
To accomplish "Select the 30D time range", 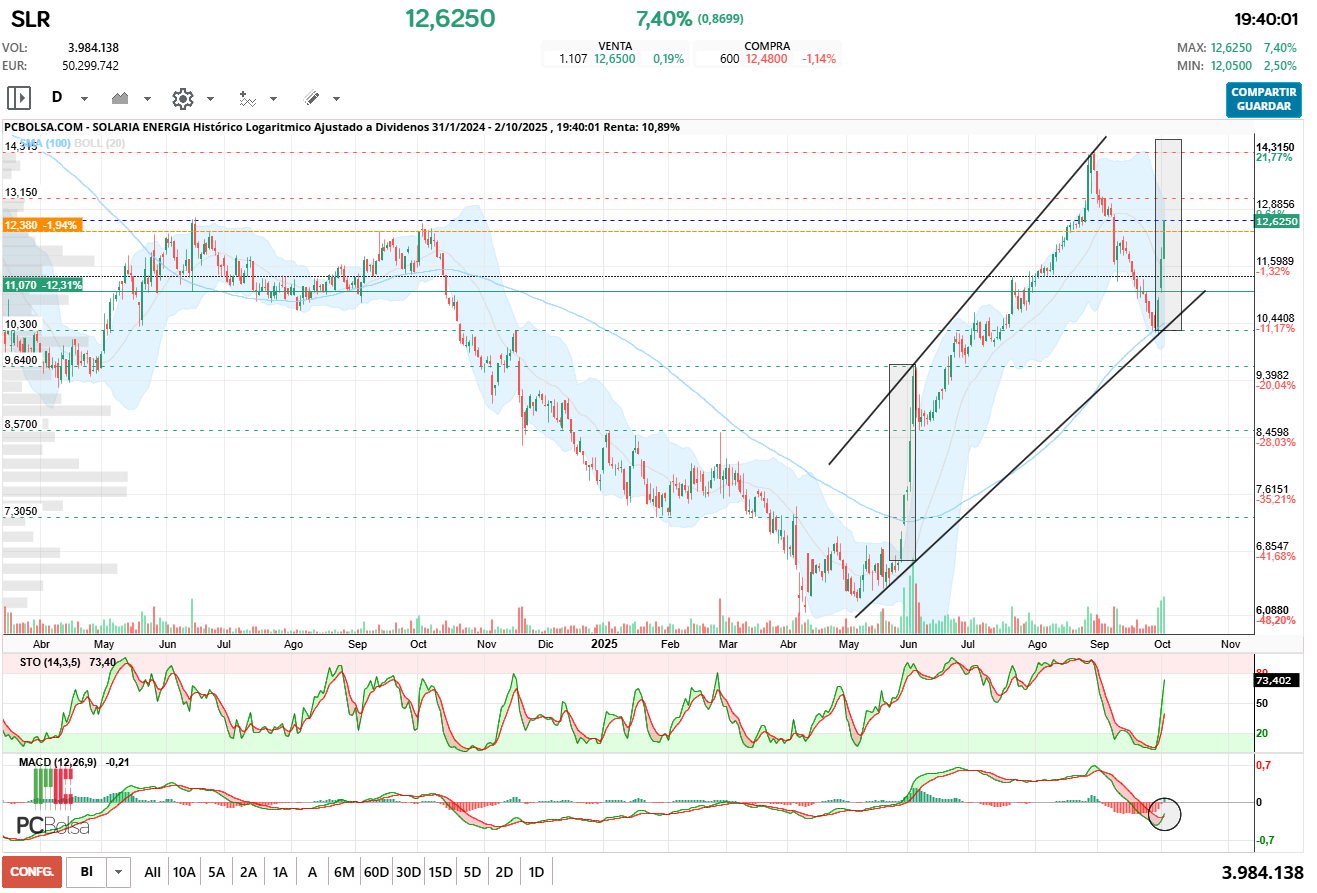I will point(408,872).
